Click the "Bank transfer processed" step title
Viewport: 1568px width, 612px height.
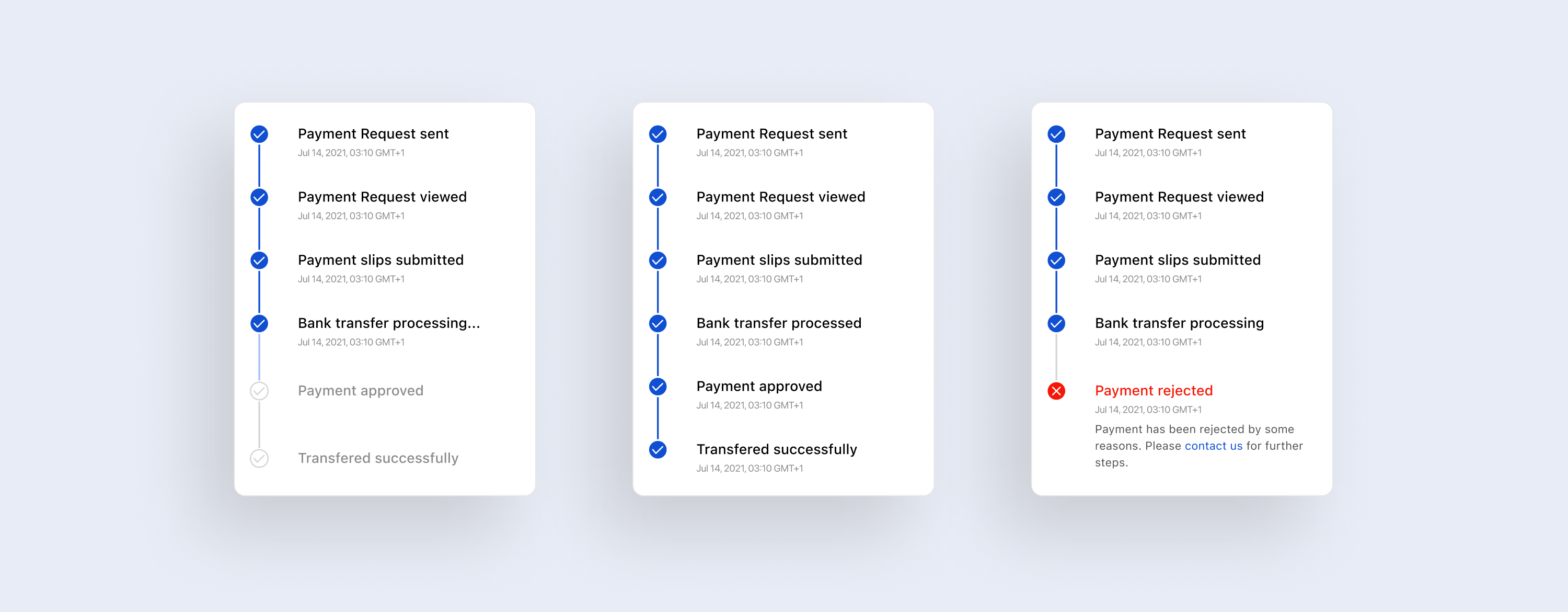point(779,323)
